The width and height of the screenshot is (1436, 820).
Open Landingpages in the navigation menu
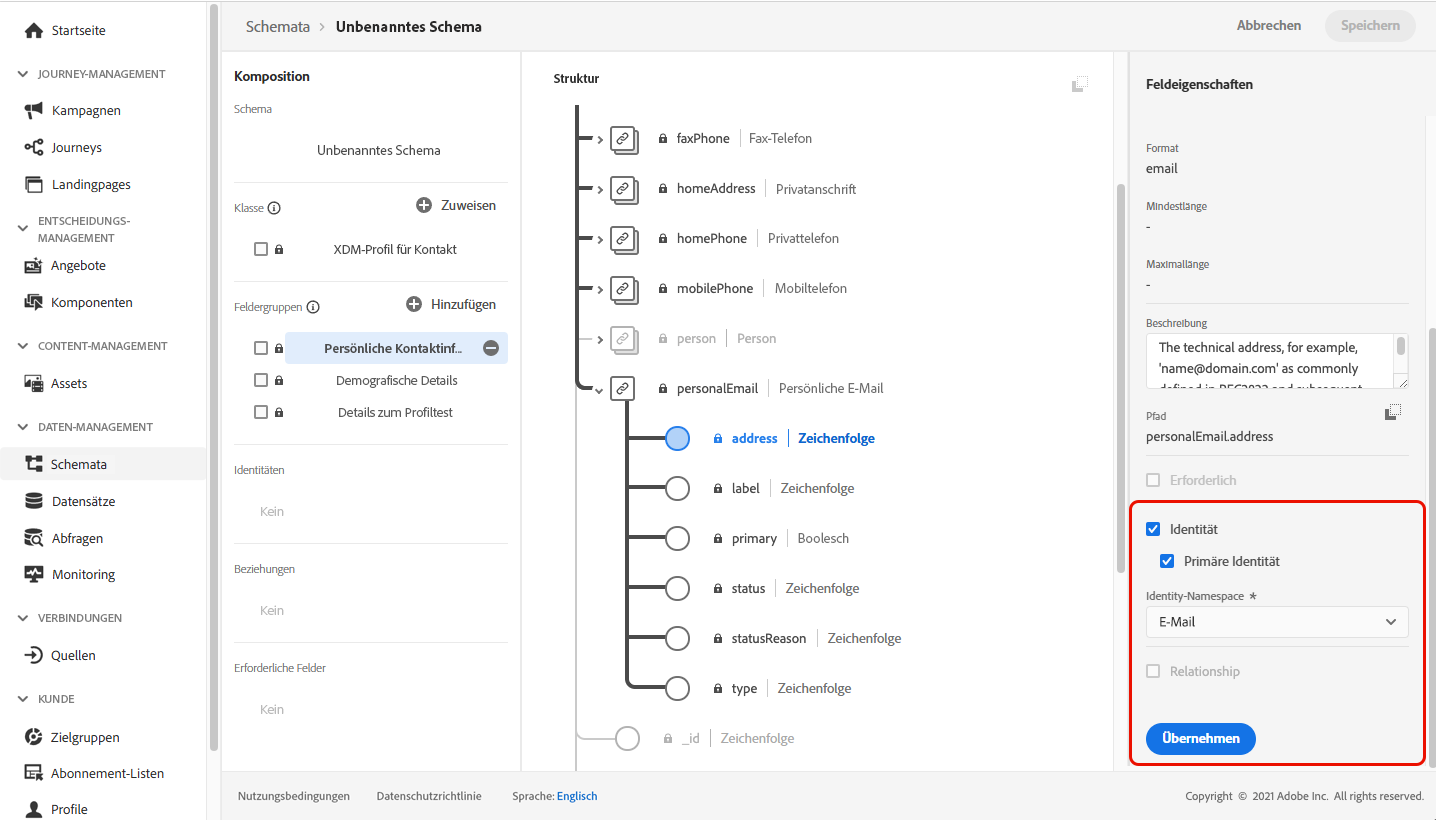pos(91,184)
